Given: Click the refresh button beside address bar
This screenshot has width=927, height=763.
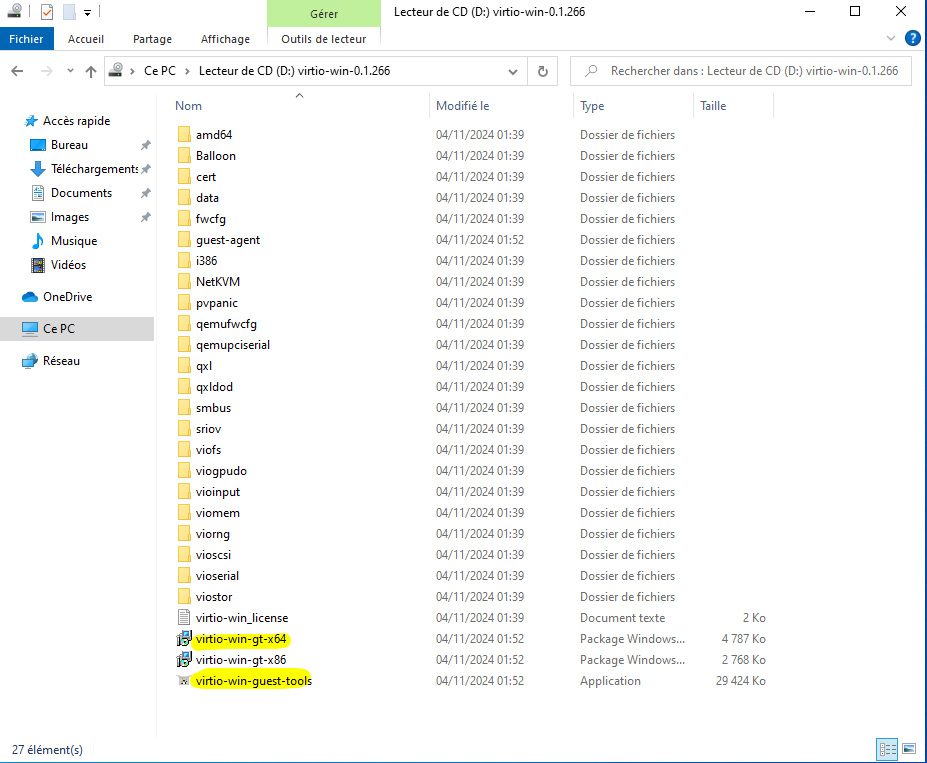Looking at the screenshot, I should tap(542, 71).
